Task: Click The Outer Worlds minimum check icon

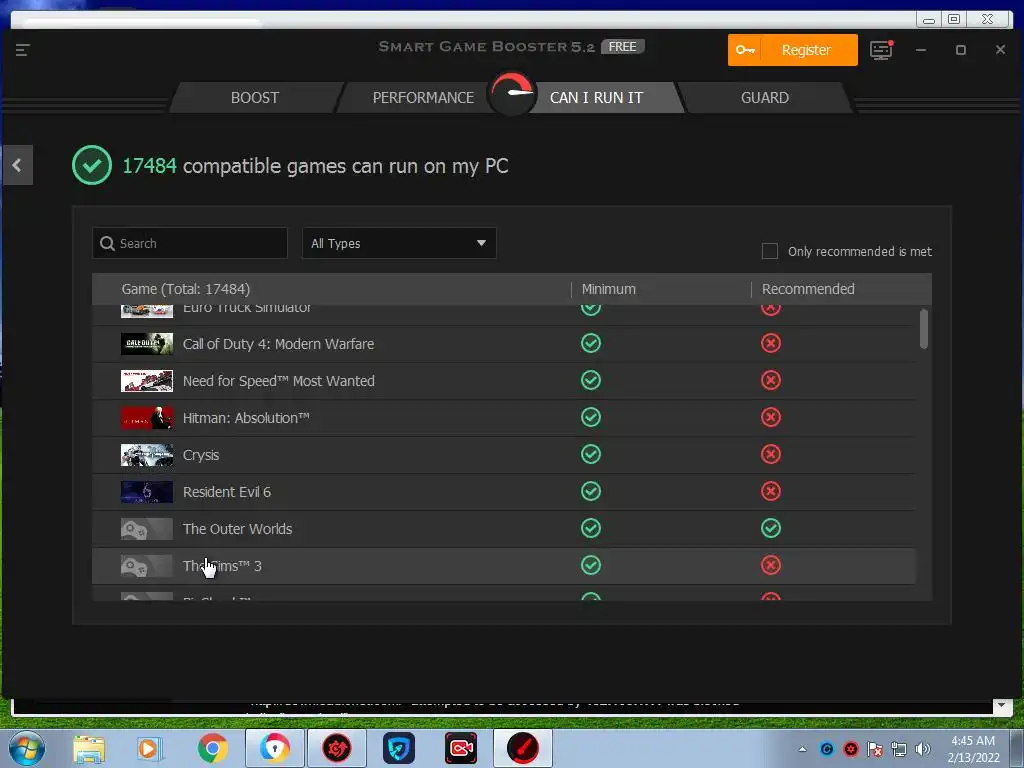Action: [591, 528]
